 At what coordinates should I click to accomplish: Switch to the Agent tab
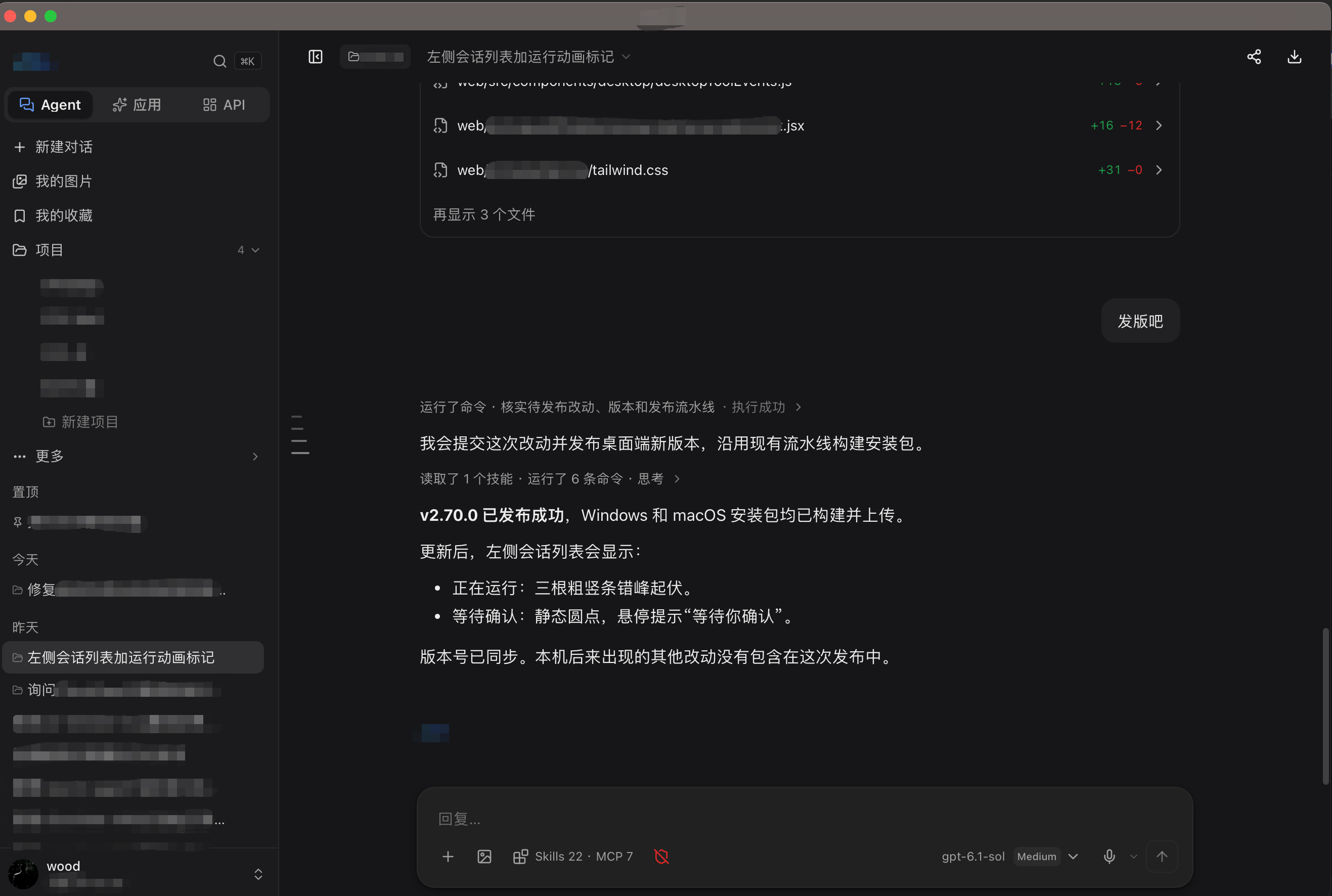pos(50,105)
